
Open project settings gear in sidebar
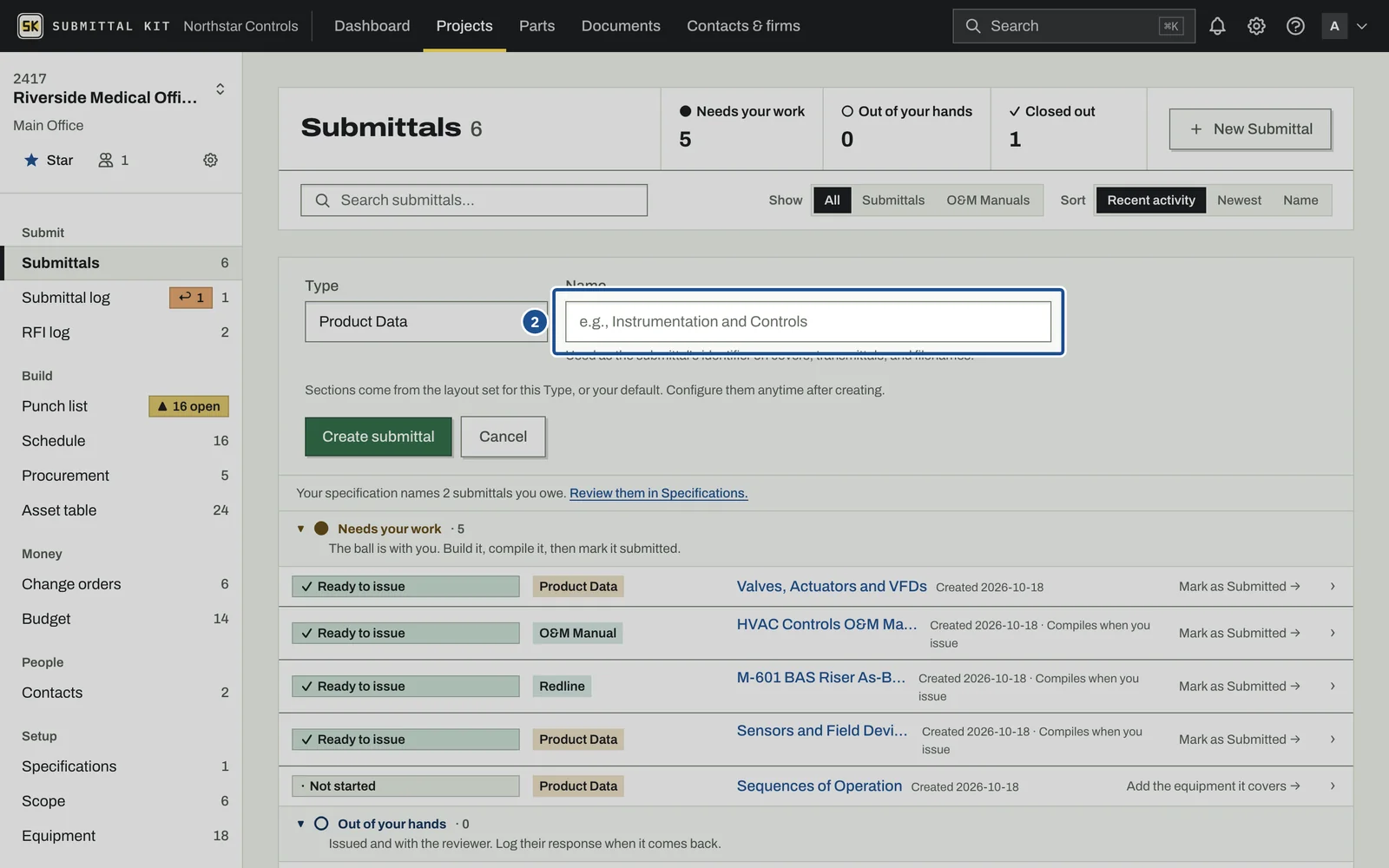click(210, 160)
